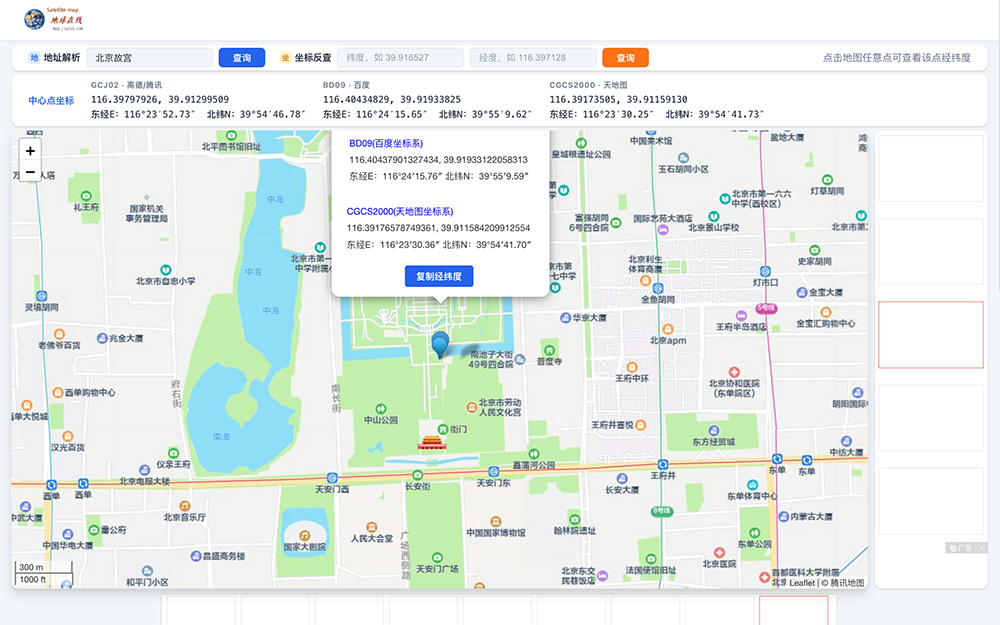Click the CGCS2000(天地图坐标系) popup heading

pos(400,211)
